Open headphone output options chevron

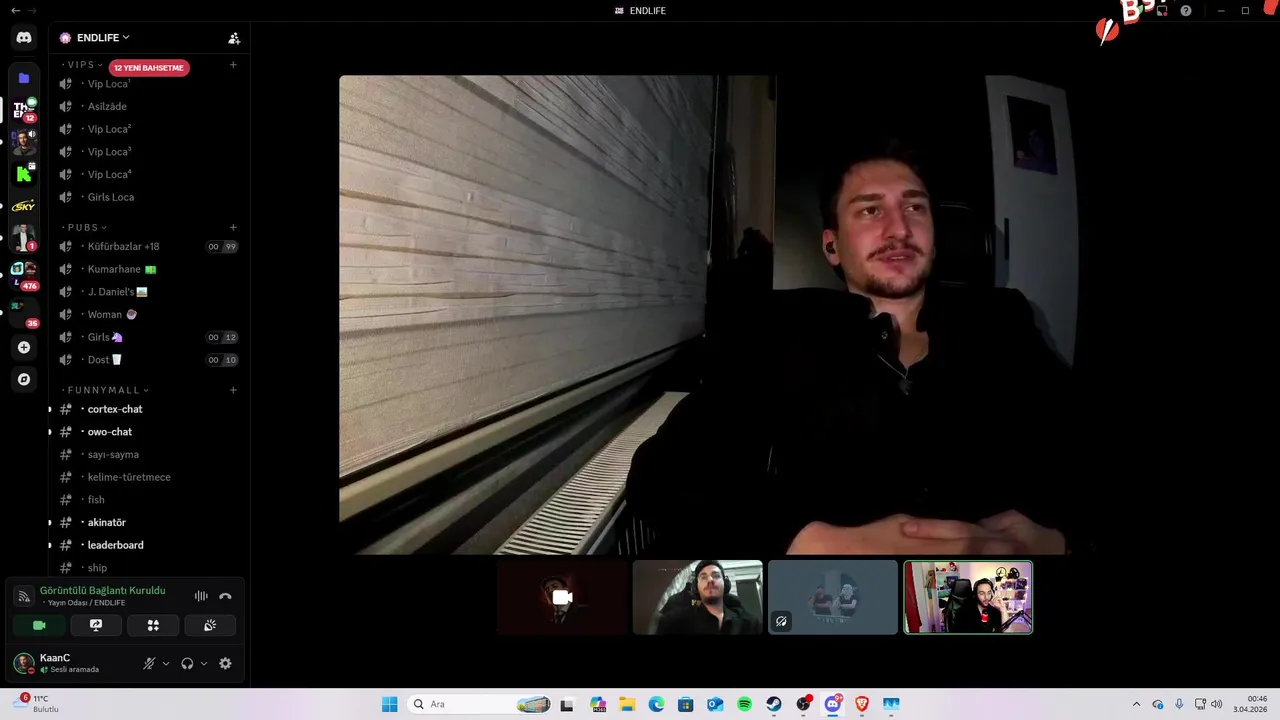pos(204,663)
